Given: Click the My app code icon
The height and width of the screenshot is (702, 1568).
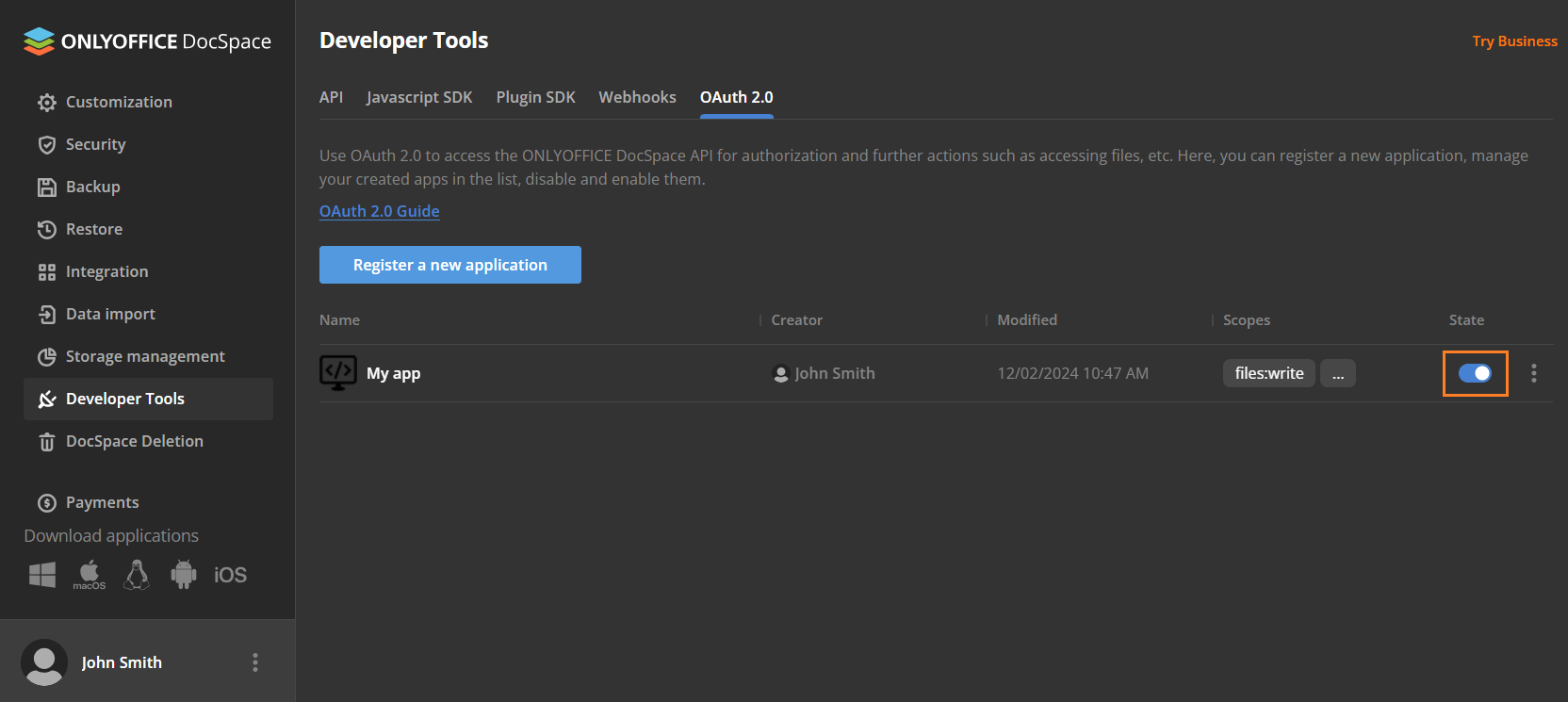Looking at the screenshot, I should point(338,373).
